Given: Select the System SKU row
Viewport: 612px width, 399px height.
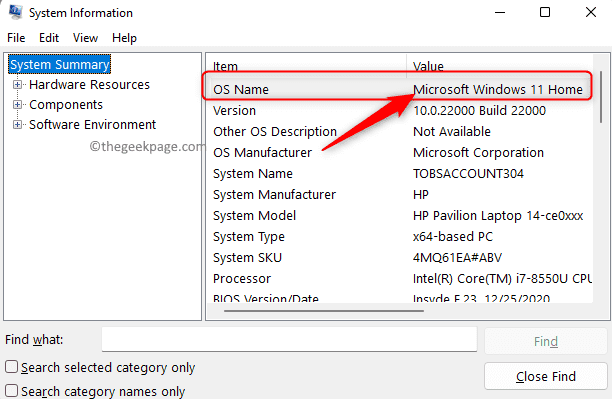Looking at the screenshot, I should point(400,258).
